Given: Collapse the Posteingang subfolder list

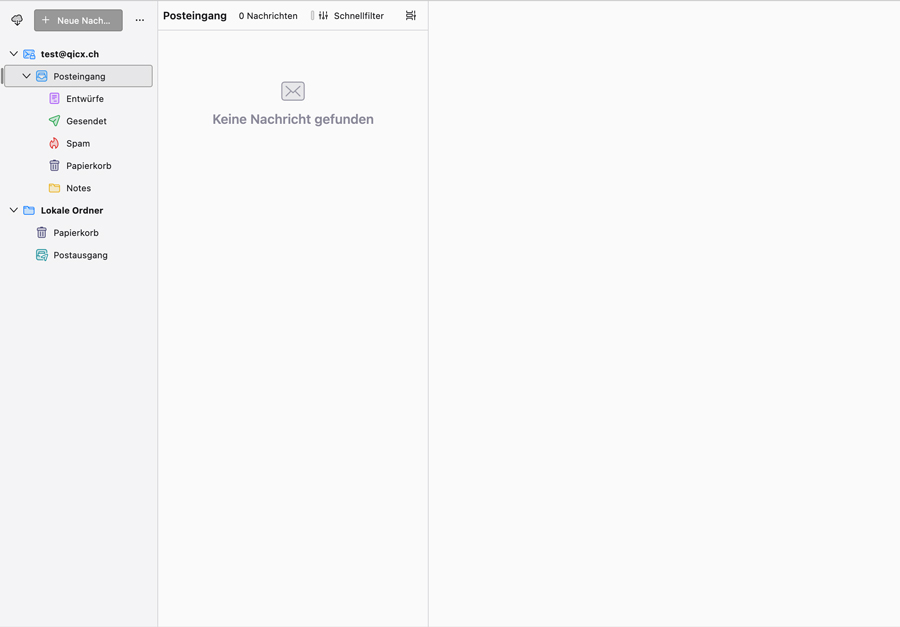Looking at the screenshot, I should [x=27, y=76].
